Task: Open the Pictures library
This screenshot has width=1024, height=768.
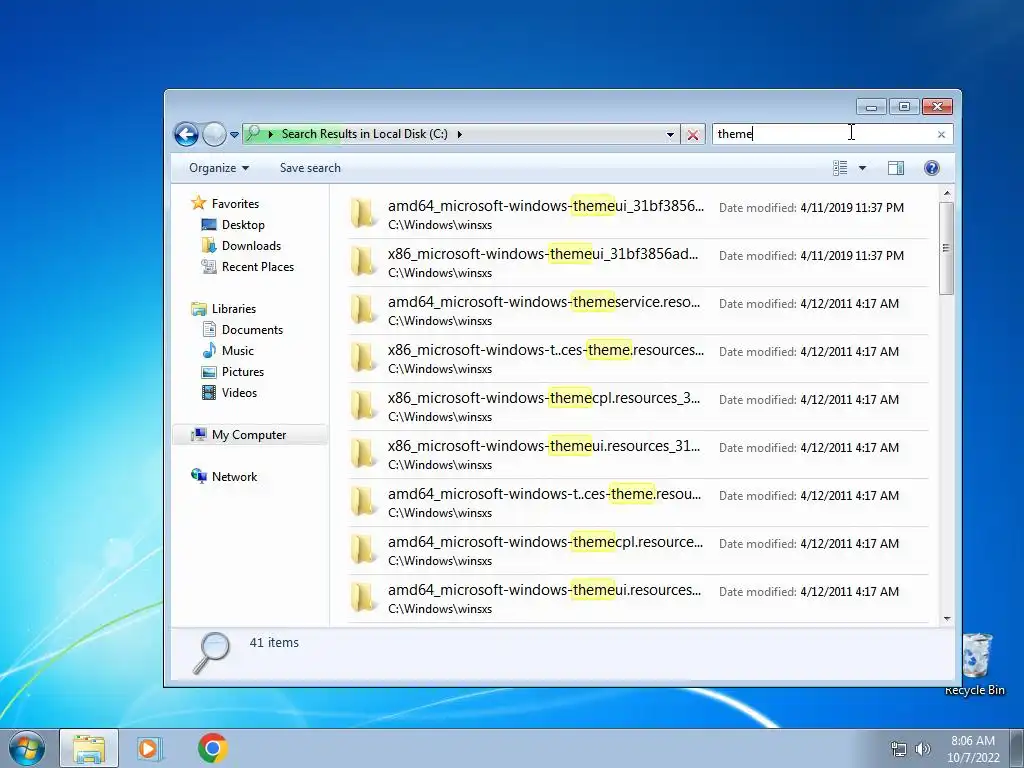Action: coord(243,372)
